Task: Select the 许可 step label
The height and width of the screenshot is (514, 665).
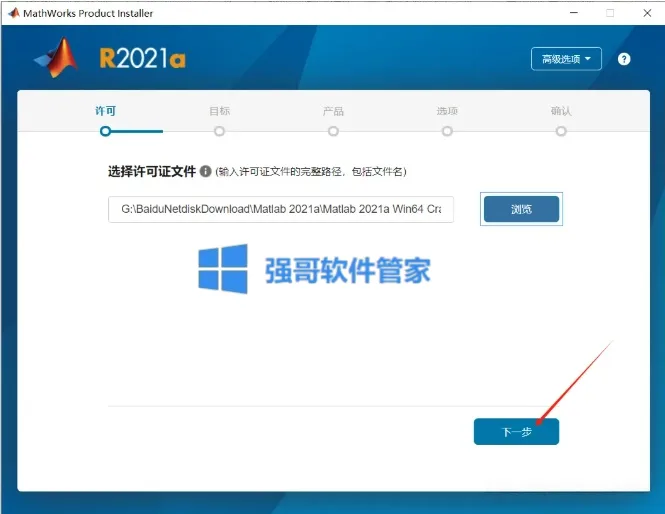Action: (105, 111)
